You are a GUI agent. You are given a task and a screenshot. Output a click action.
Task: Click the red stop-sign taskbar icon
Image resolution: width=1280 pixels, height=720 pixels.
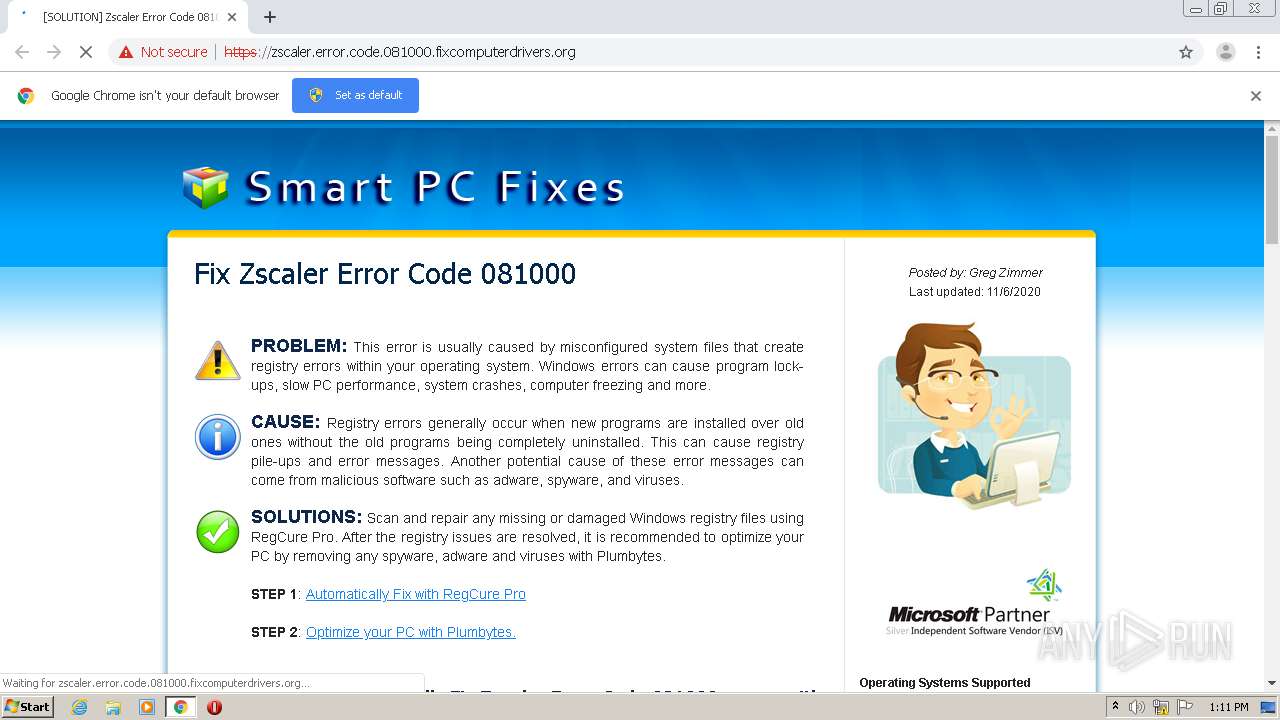[x=214, y=707]
